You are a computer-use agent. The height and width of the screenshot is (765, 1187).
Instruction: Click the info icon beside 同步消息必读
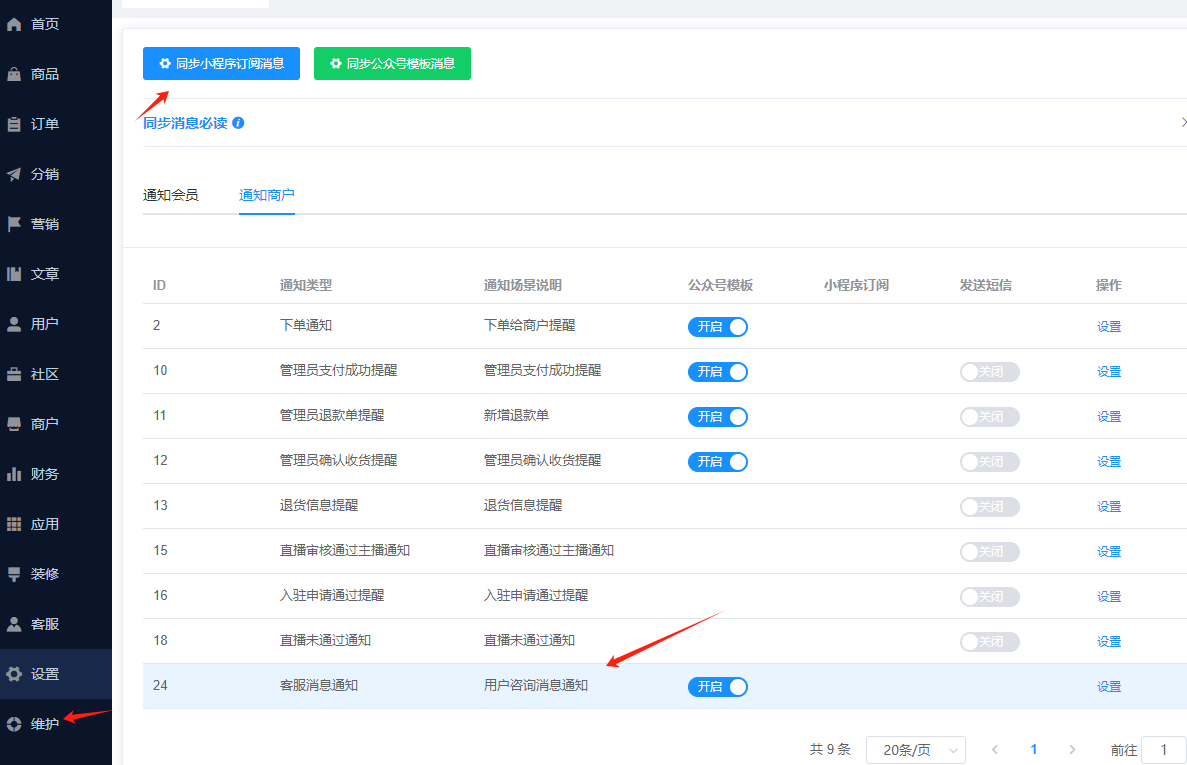tap(238, 123)
